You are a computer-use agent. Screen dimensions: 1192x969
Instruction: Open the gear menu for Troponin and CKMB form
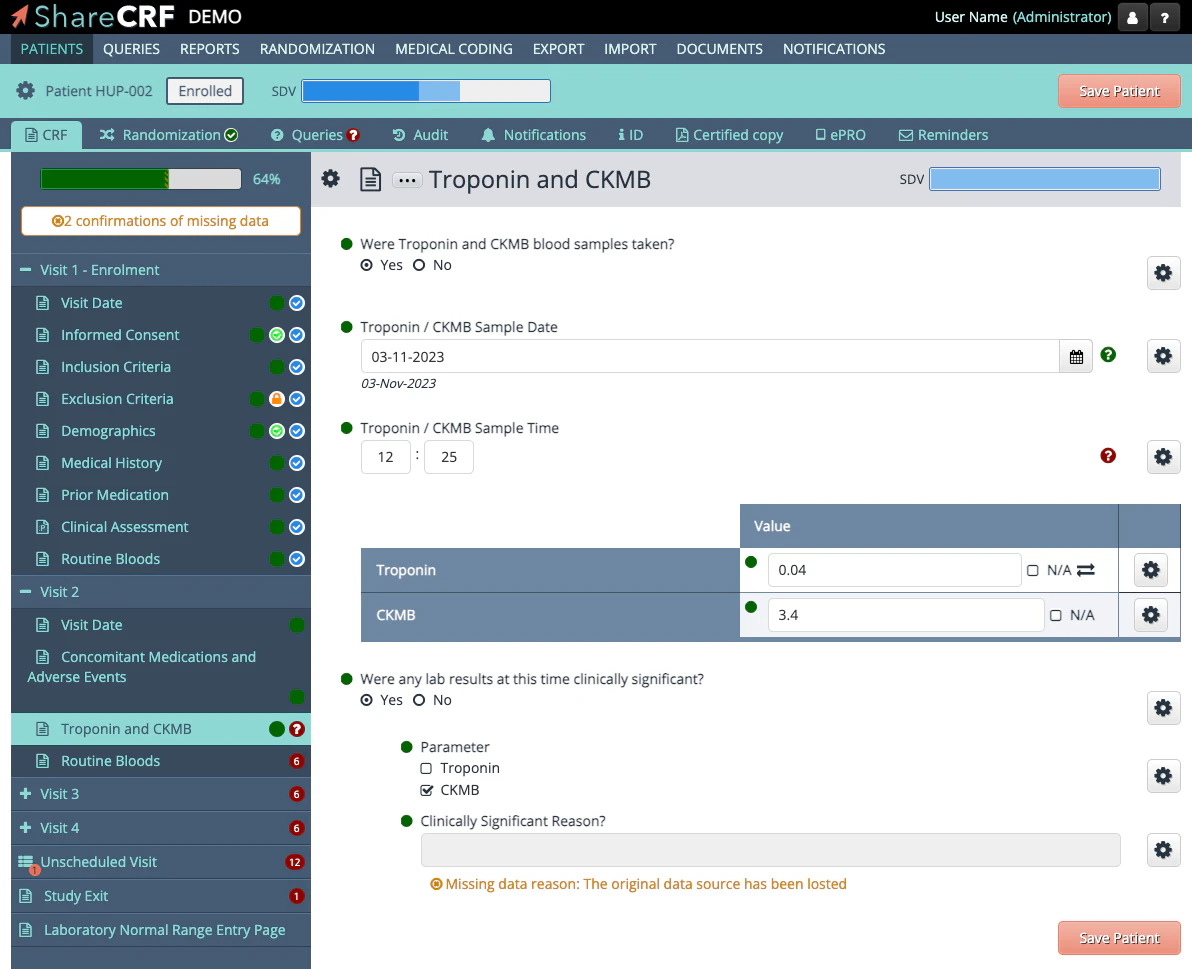click(x=330, y=179)
